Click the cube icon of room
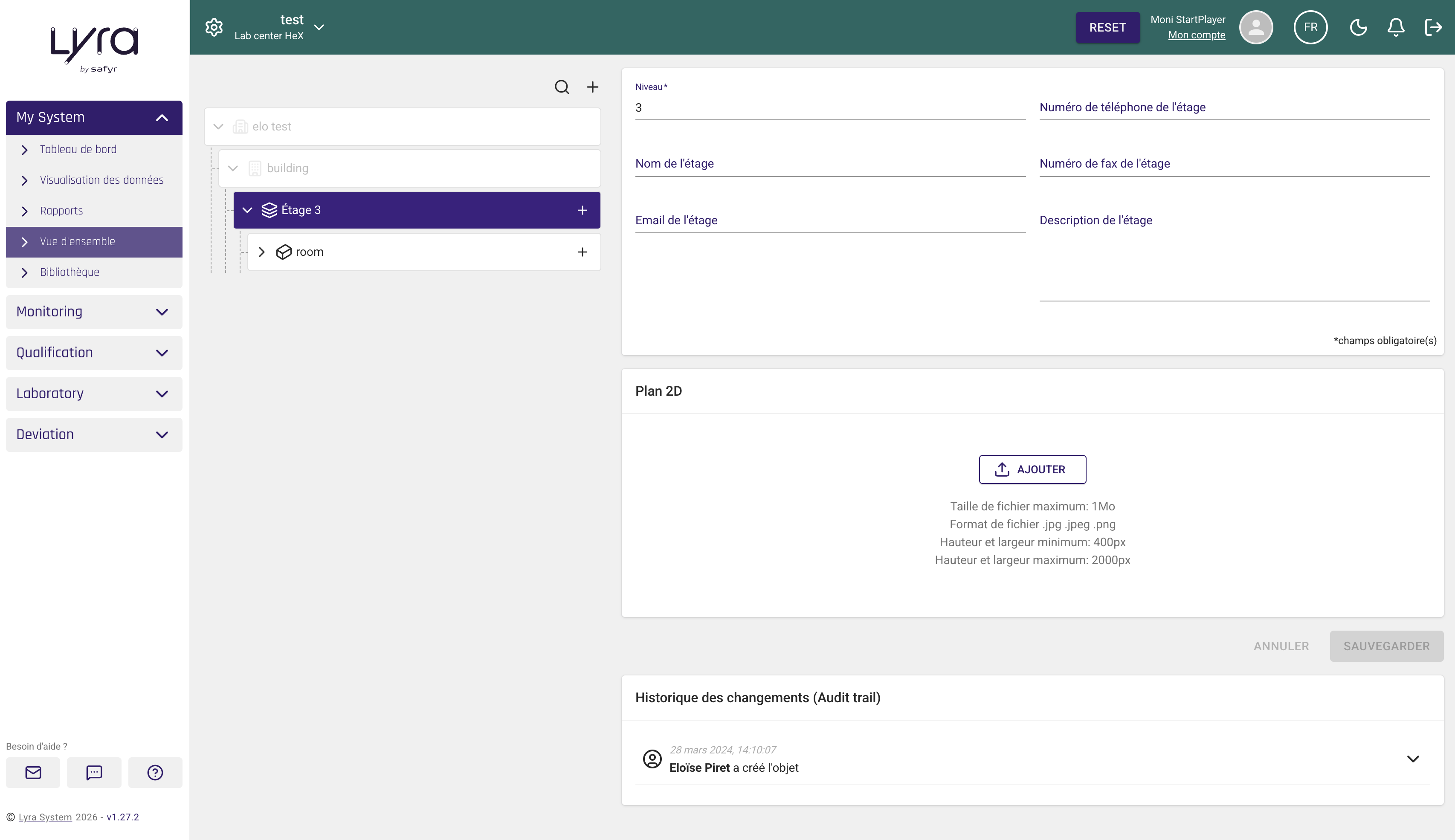Viewport: 1455px width, 840px height. pos(283,252)
